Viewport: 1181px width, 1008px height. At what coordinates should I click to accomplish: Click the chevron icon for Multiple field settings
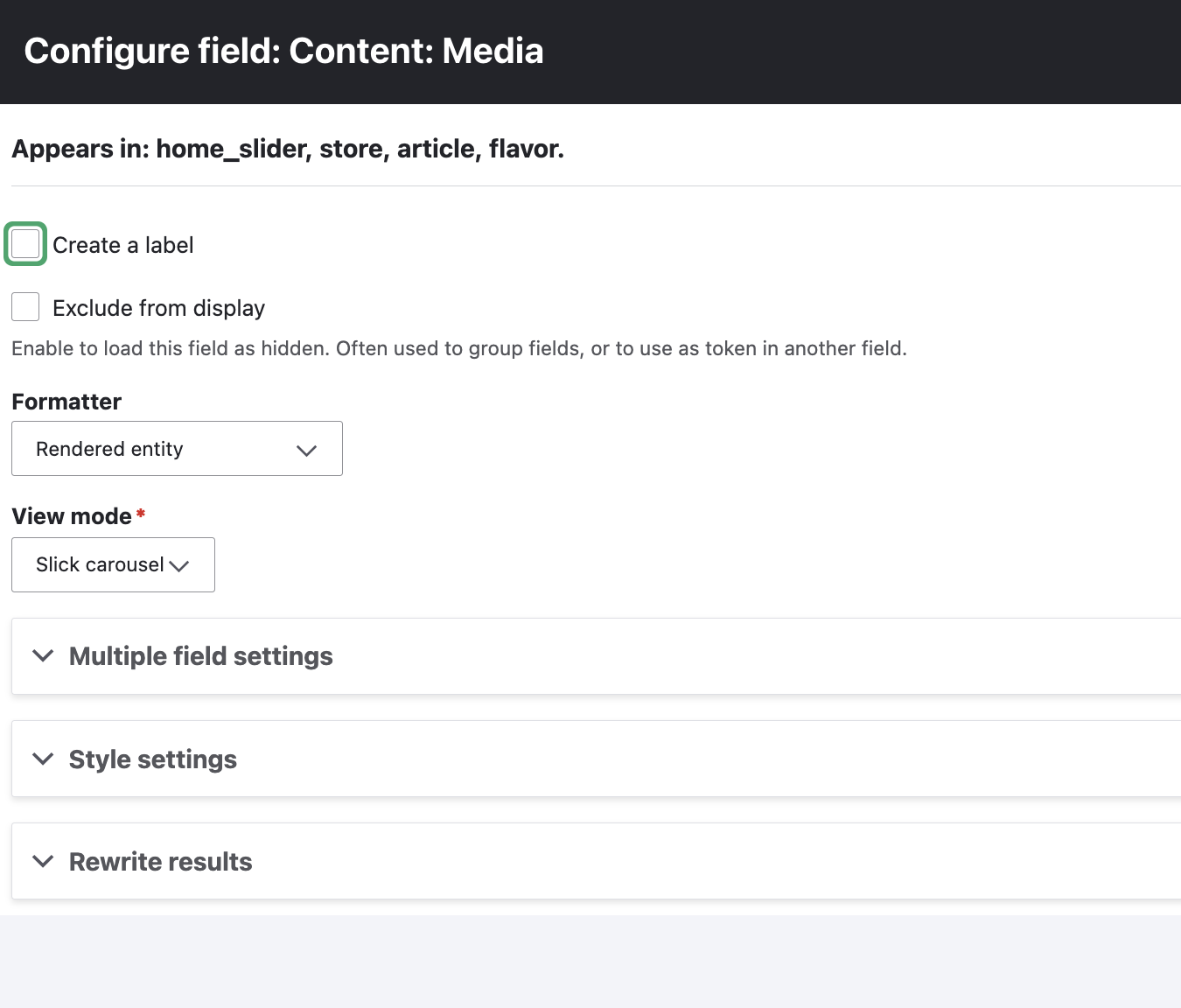43,656
